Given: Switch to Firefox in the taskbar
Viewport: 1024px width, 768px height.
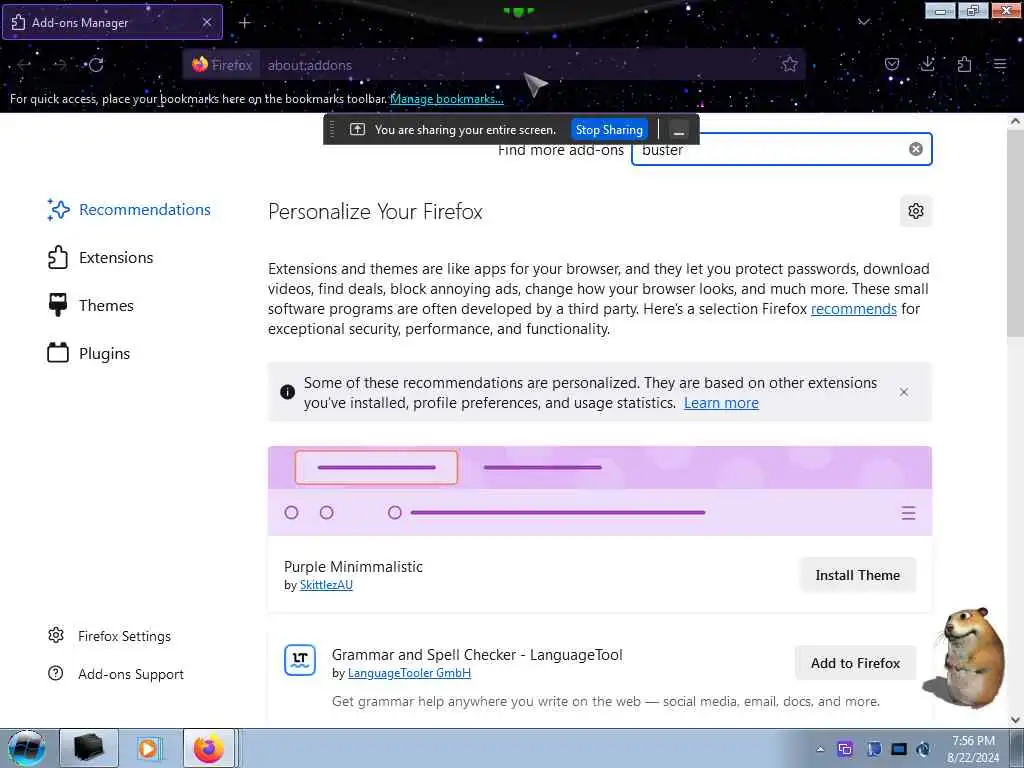Looking at the screenshot, I should click(x=209, y=748).
